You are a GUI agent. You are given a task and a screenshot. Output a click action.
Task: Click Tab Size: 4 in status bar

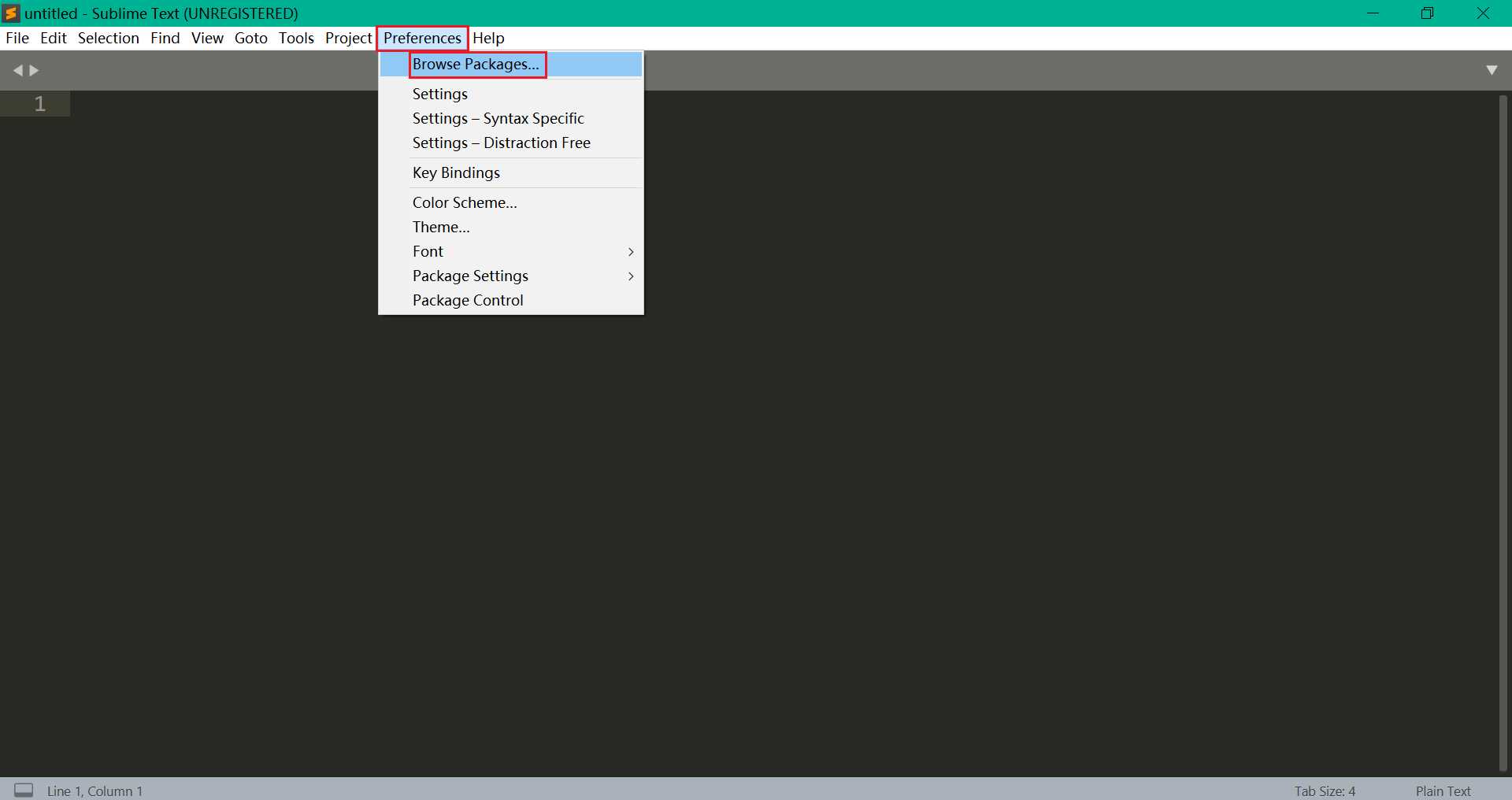(1325, 791)
